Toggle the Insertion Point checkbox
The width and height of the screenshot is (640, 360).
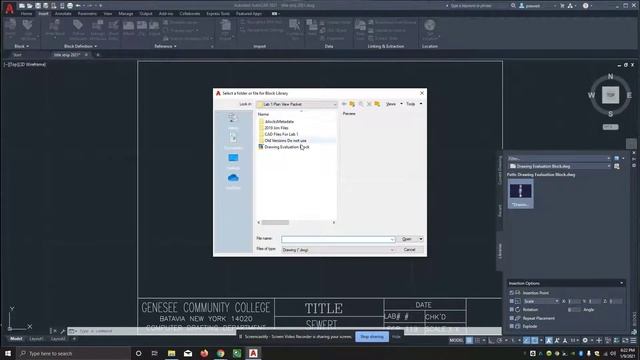[511, 293]
